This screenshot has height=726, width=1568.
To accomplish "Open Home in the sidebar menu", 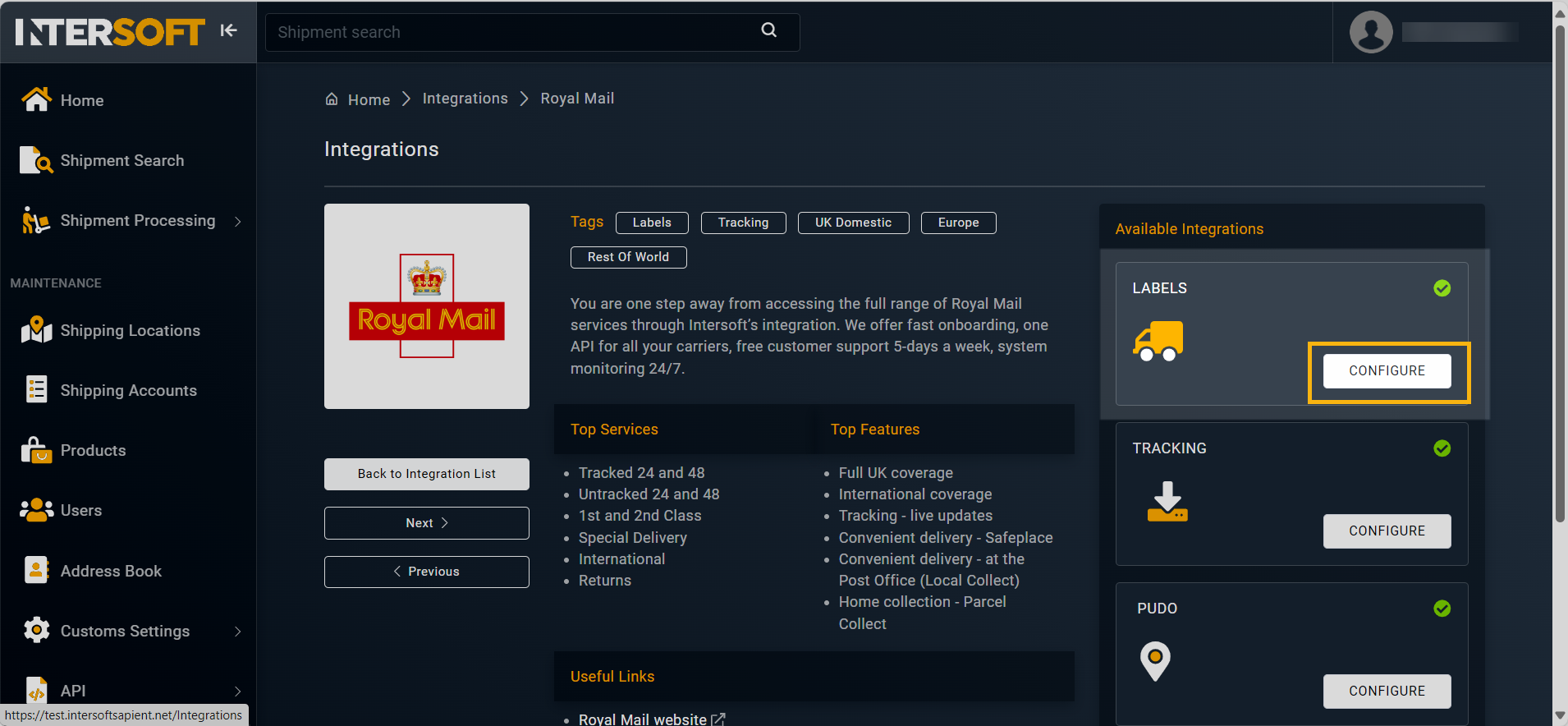I will point(82,100).
